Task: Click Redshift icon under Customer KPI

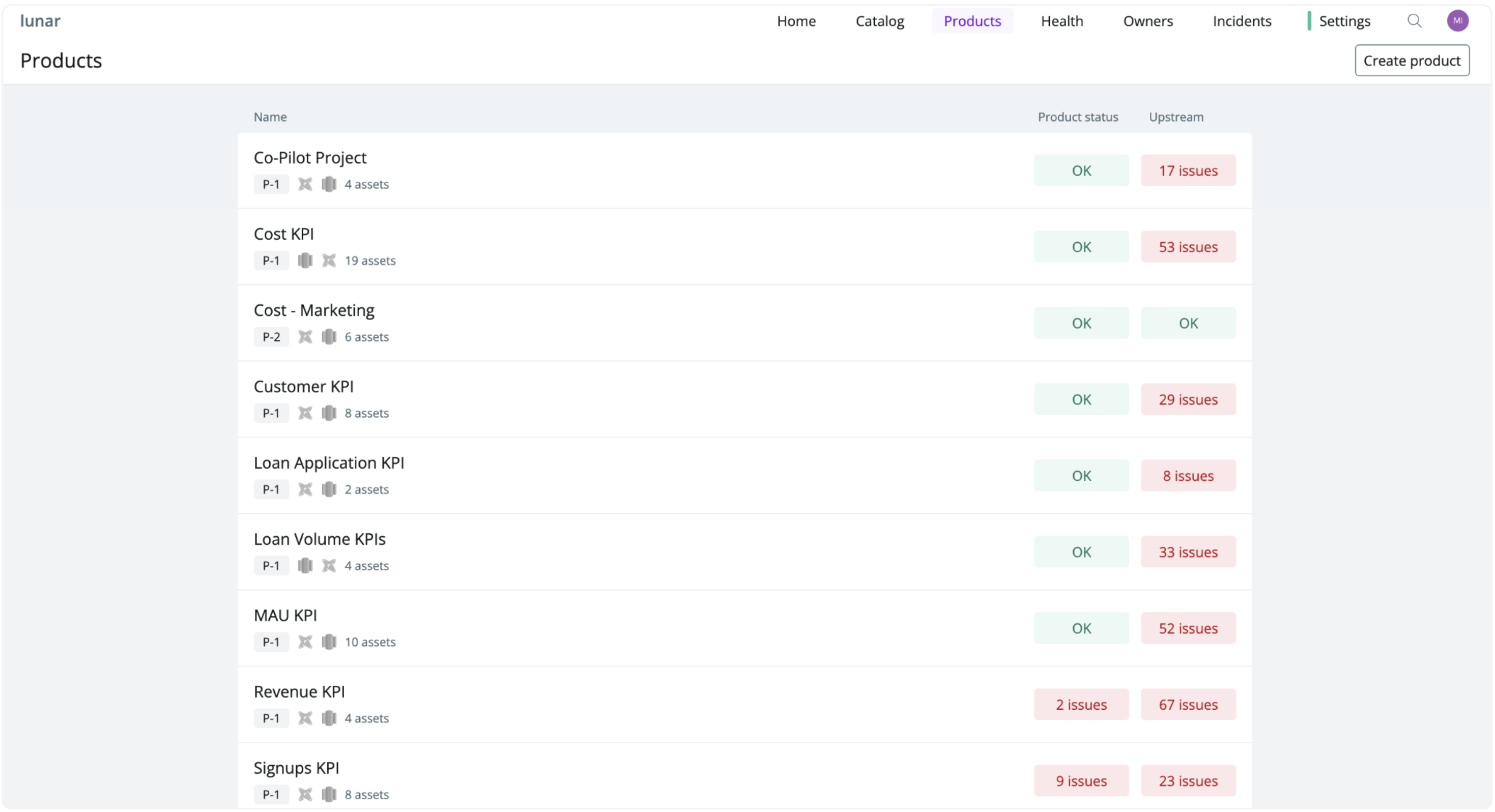Action: point(329,413)
